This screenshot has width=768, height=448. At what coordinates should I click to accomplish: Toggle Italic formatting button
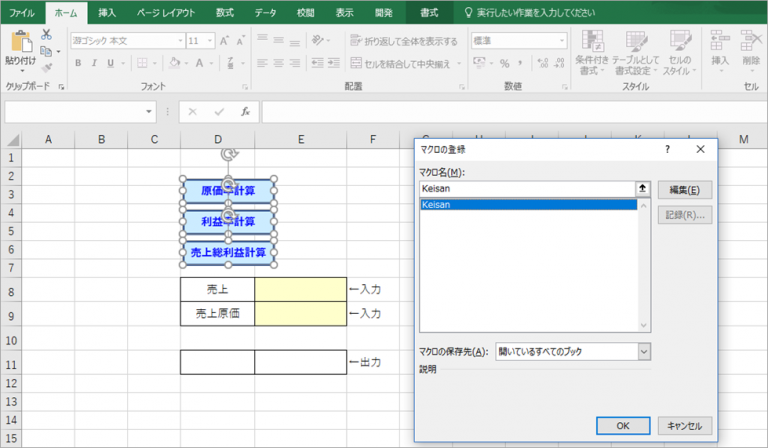pyautogui.click(x=94, y=62)
